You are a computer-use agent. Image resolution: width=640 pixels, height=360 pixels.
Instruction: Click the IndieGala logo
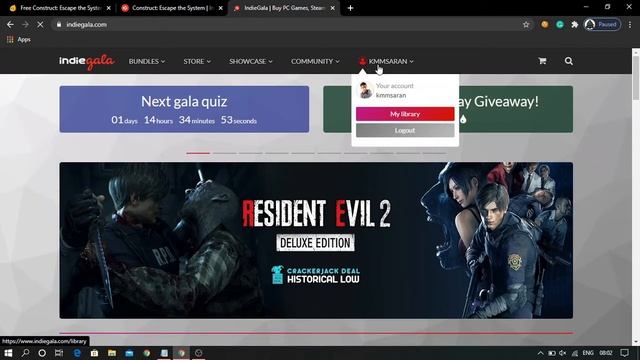tap(87, 61)
